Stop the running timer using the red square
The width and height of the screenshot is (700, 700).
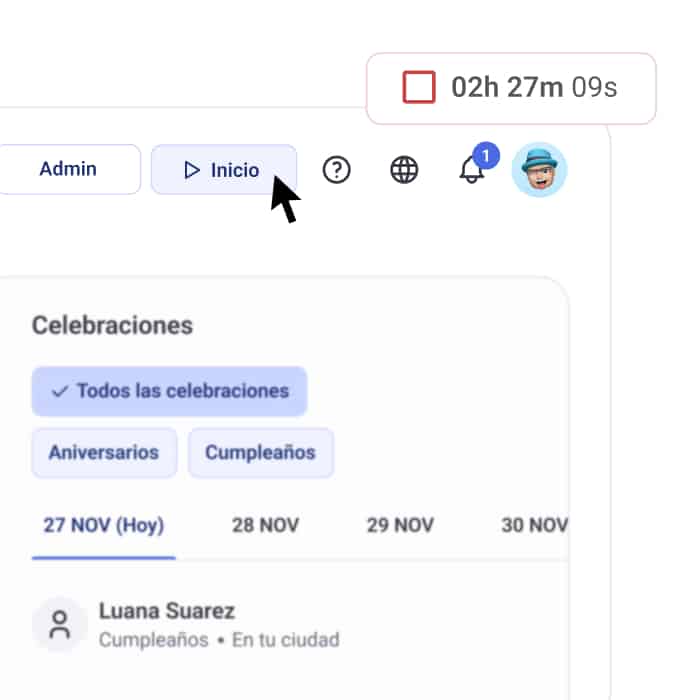pyautogui.click(x=419, y=88)
